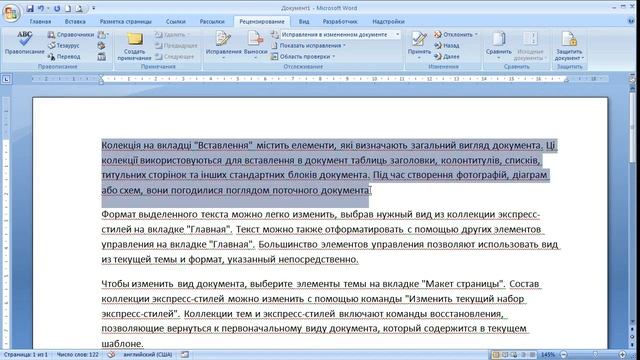This screenshot has height=360, width=640.
Task: Click the zoom slider handle
Action: click(x=595, y=355)
